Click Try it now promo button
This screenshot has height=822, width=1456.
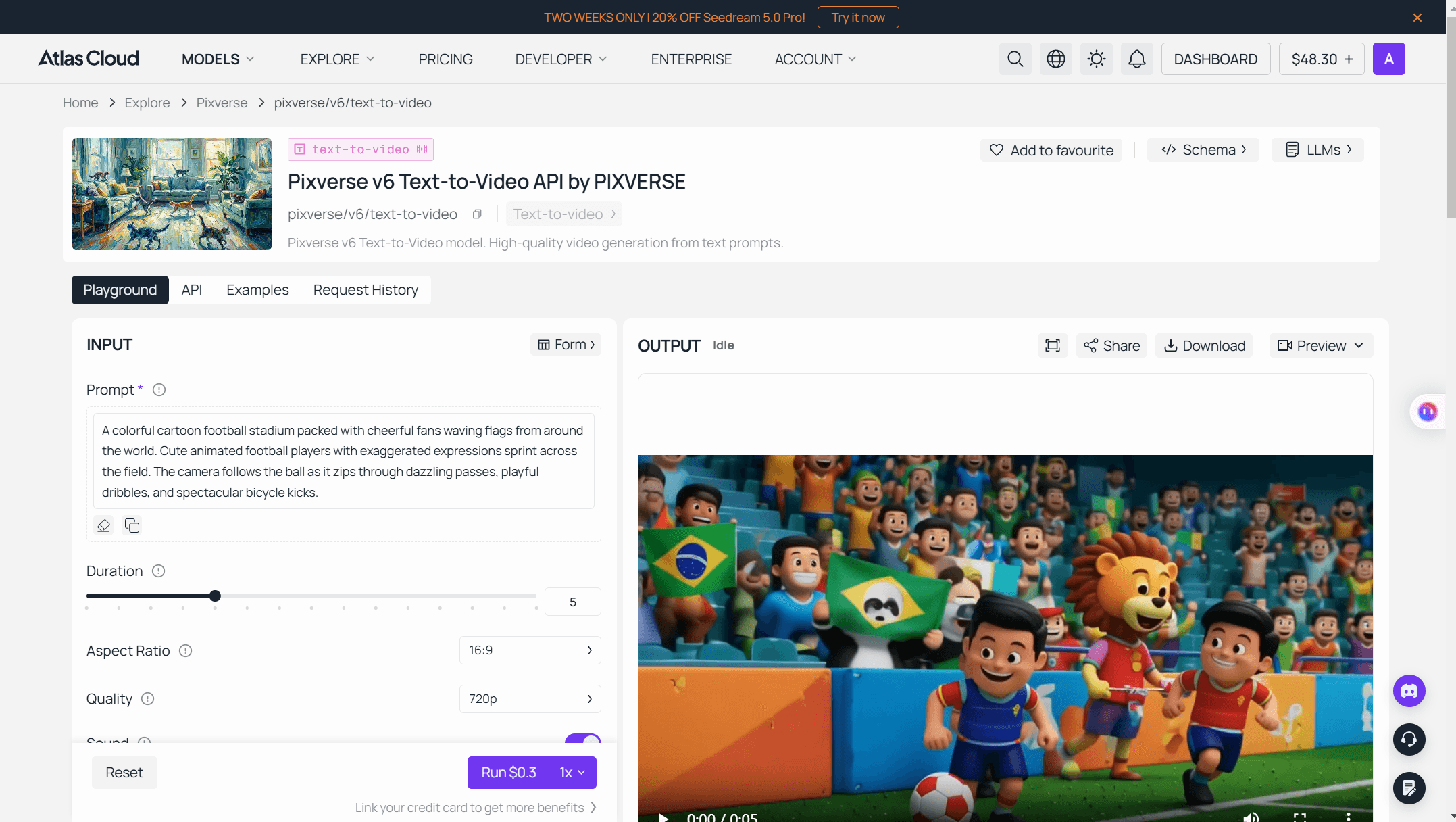[858, 18]
